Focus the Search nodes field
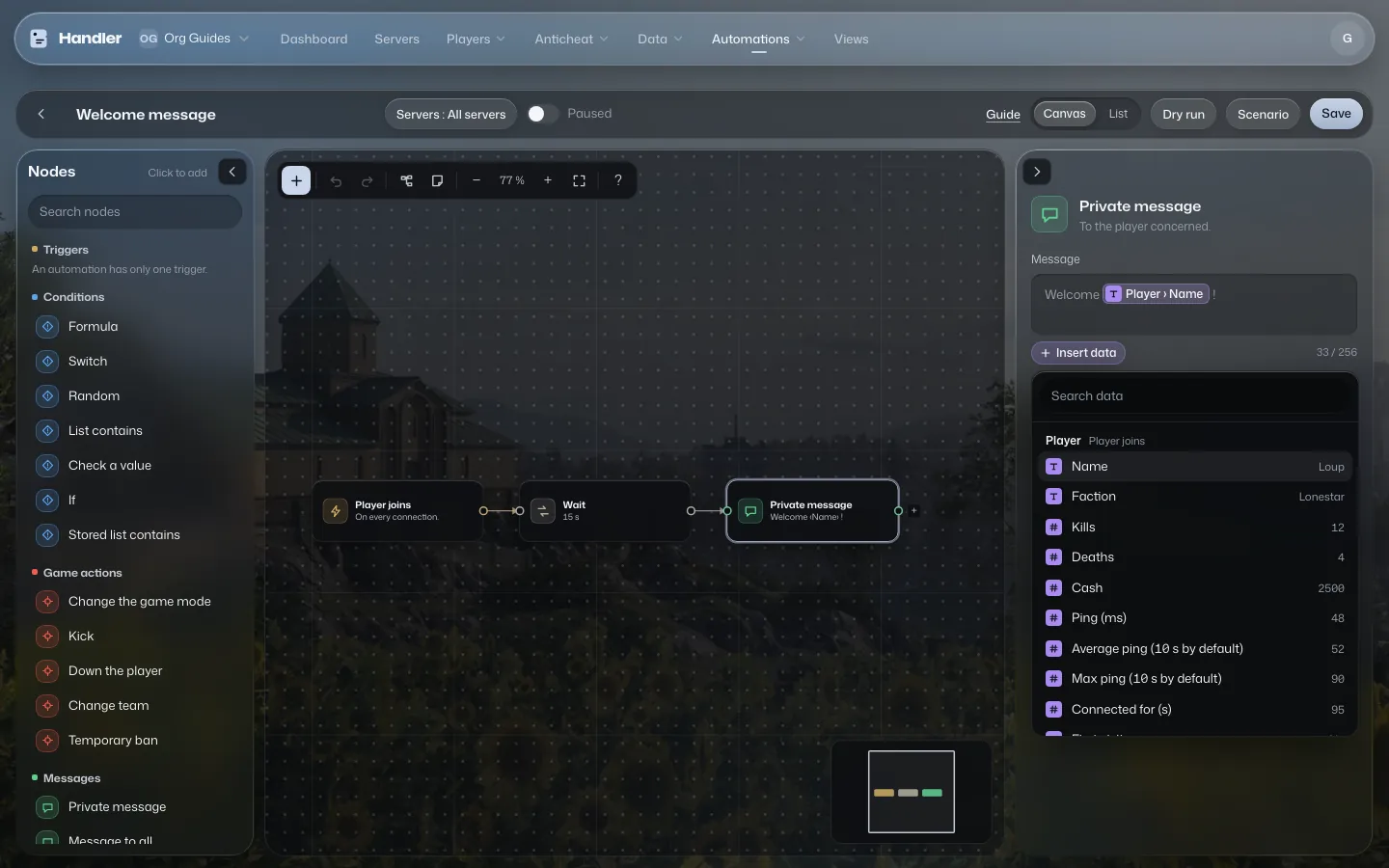1389x868 pixels. pyautogui.click(x=135, y=212)
